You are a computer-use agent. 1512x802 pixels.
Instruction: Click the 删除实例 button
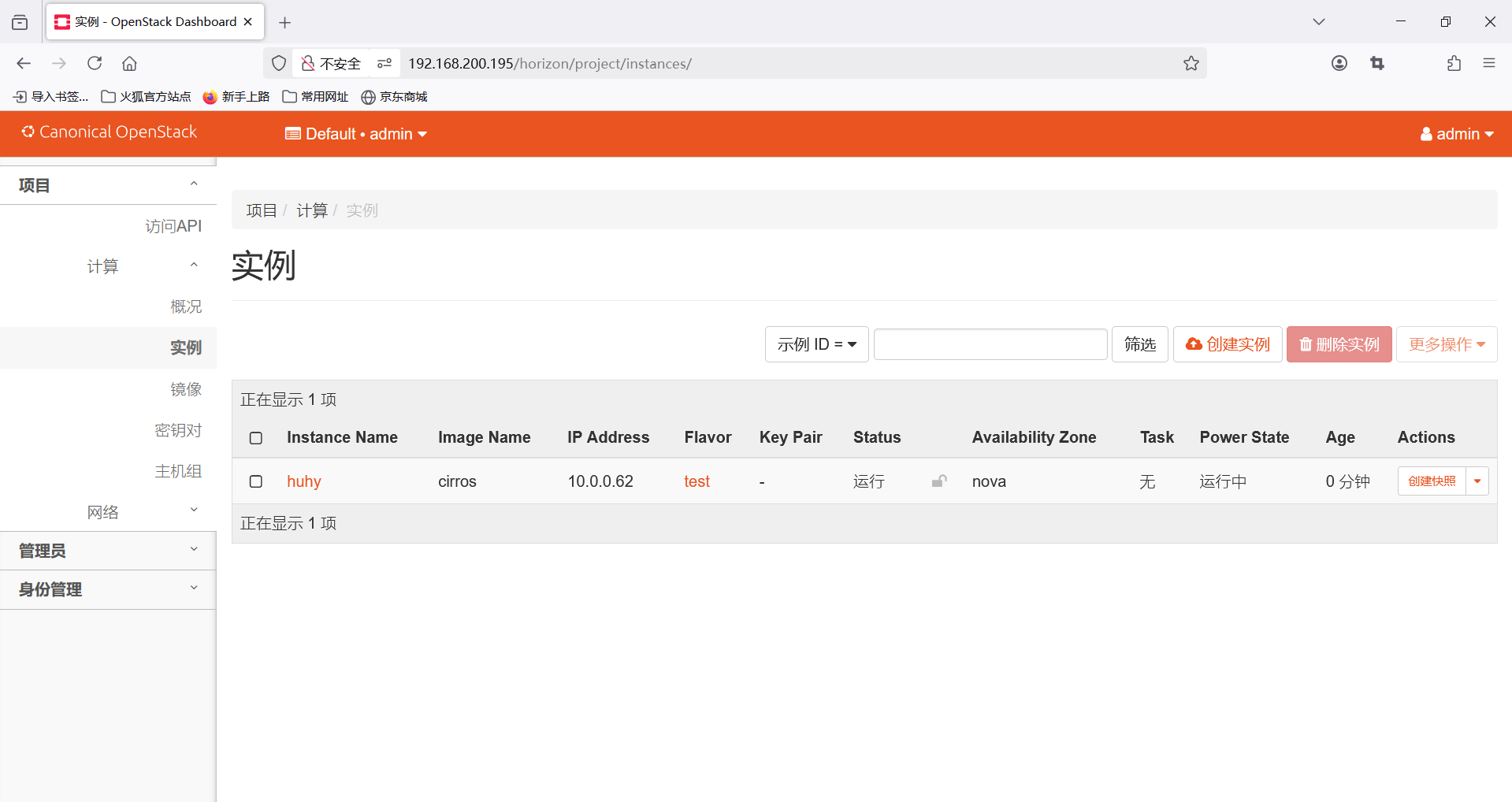(1339, 344)
